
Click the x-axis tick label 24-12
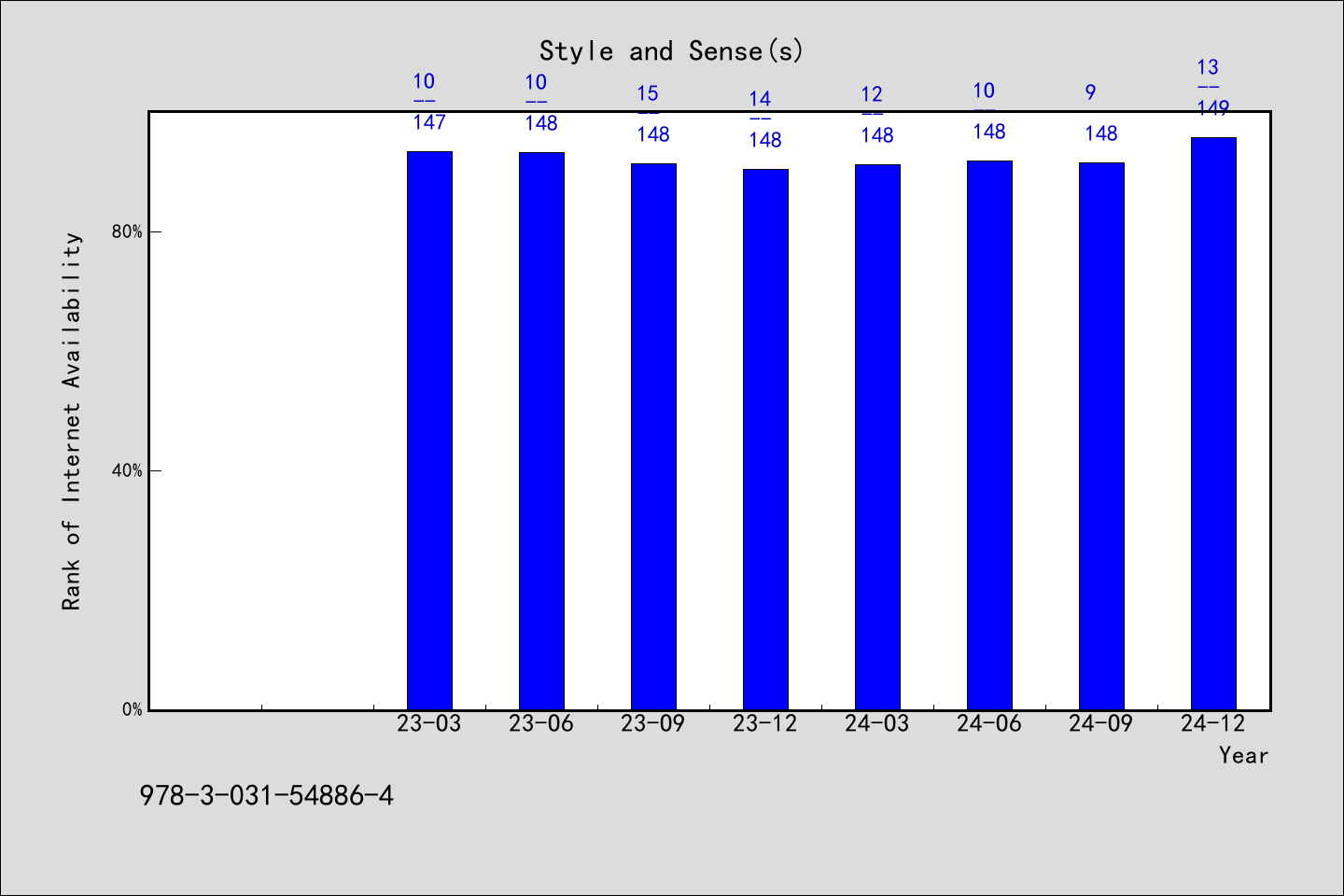click(x=1213, y=723)
